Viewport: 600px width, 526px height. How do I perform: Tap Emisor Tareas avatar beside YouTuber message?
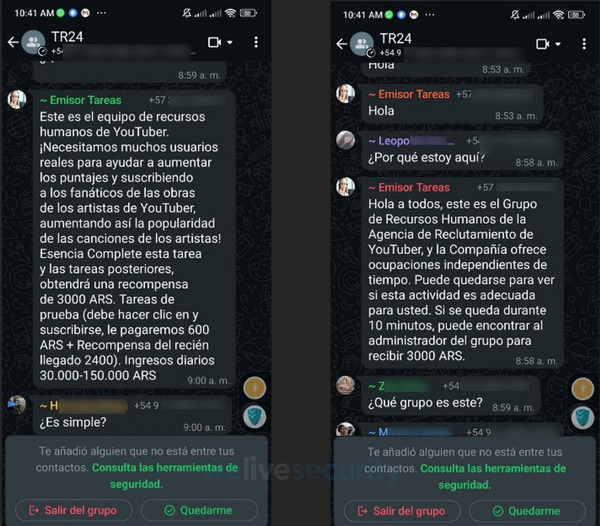pyautogui.click(x=17, y=100)
